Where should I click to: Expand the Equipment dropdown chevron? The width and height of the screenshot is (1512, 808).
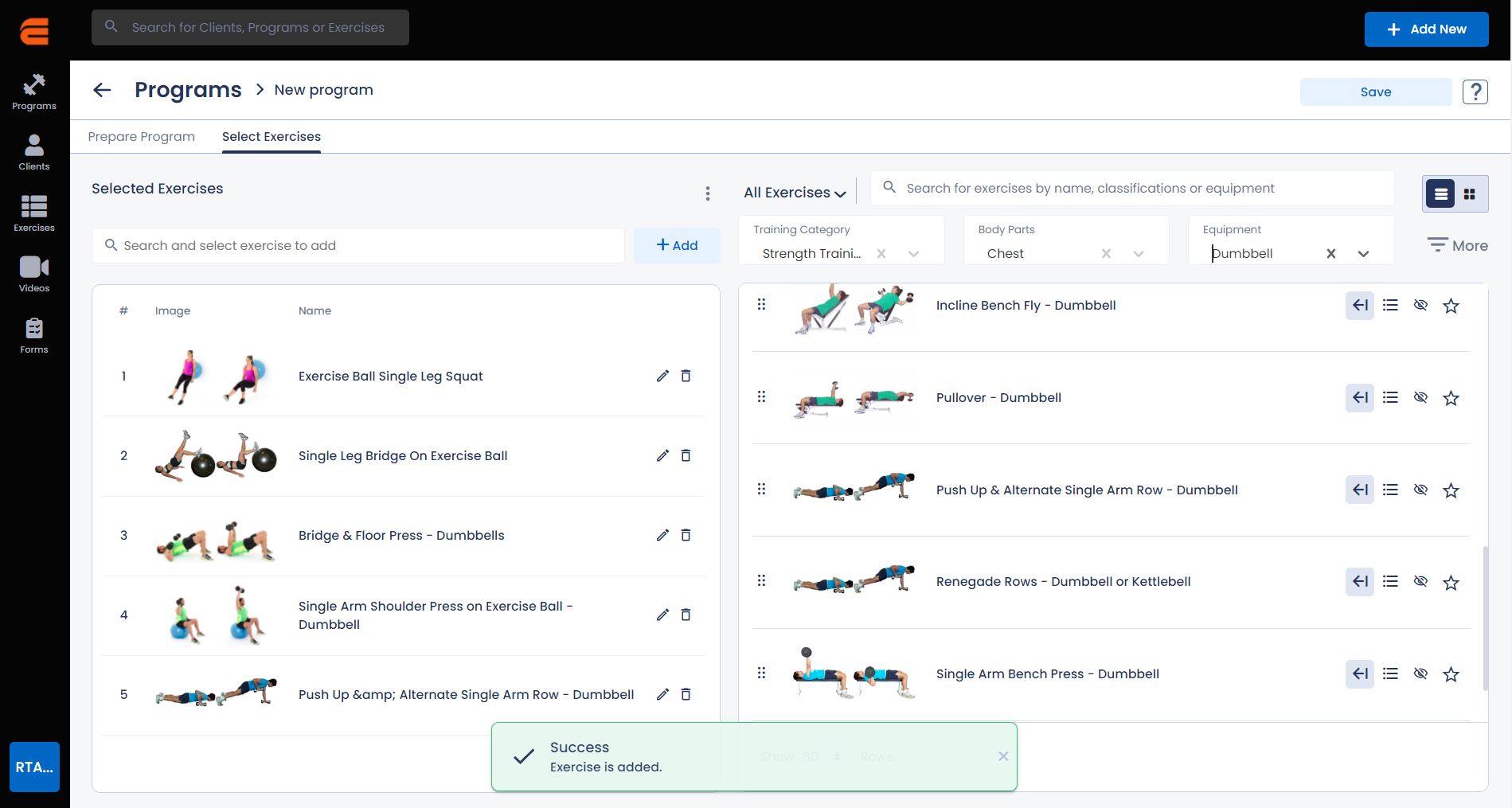coord(1363,254)
